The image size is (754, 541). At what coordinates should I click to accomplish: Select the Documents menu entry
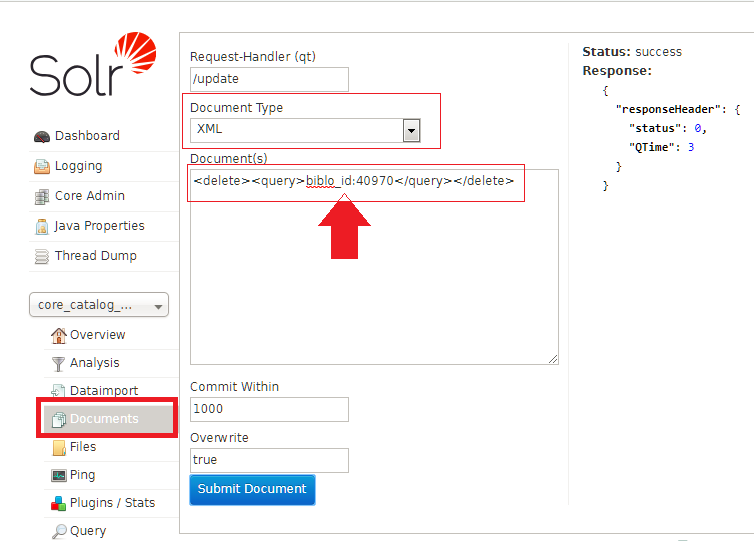pyautogui.click(x=108, y=419)
